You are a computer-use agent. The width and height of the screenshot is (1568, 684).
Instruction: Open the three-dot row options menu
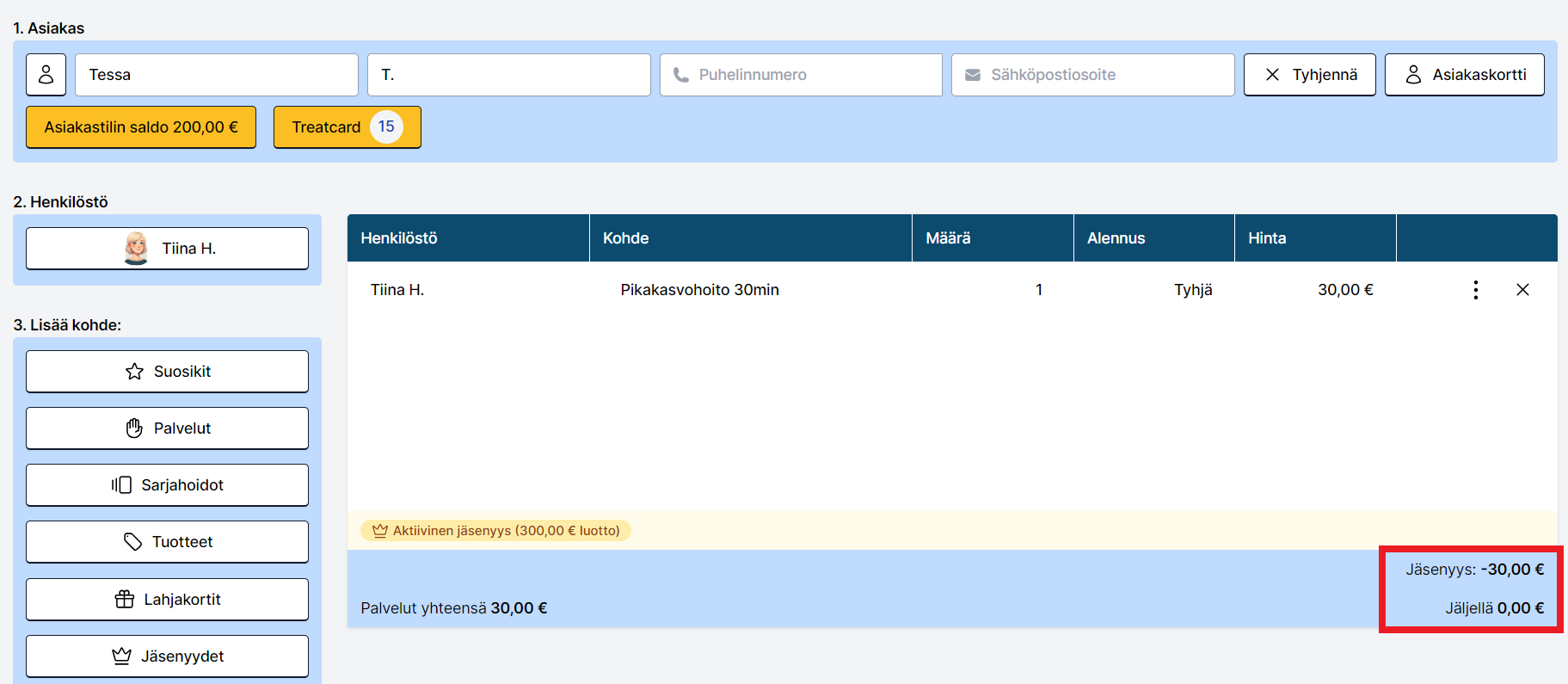(x=1475, y=290)
